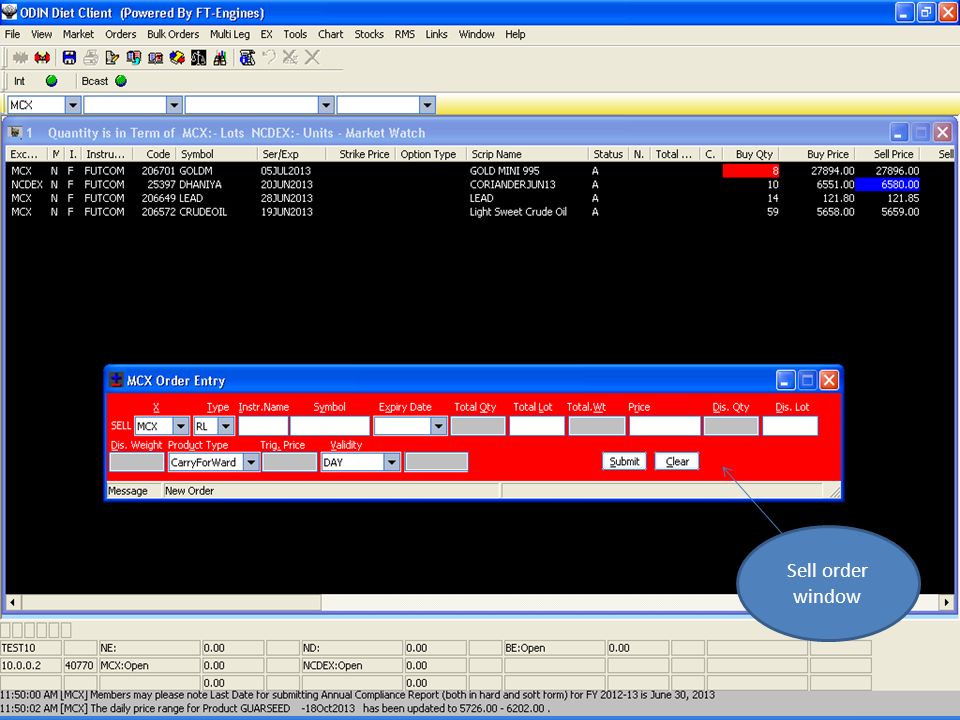Click the Submit button in Order Entry
Screen dimensions: 960x720
tap(624, 462)
